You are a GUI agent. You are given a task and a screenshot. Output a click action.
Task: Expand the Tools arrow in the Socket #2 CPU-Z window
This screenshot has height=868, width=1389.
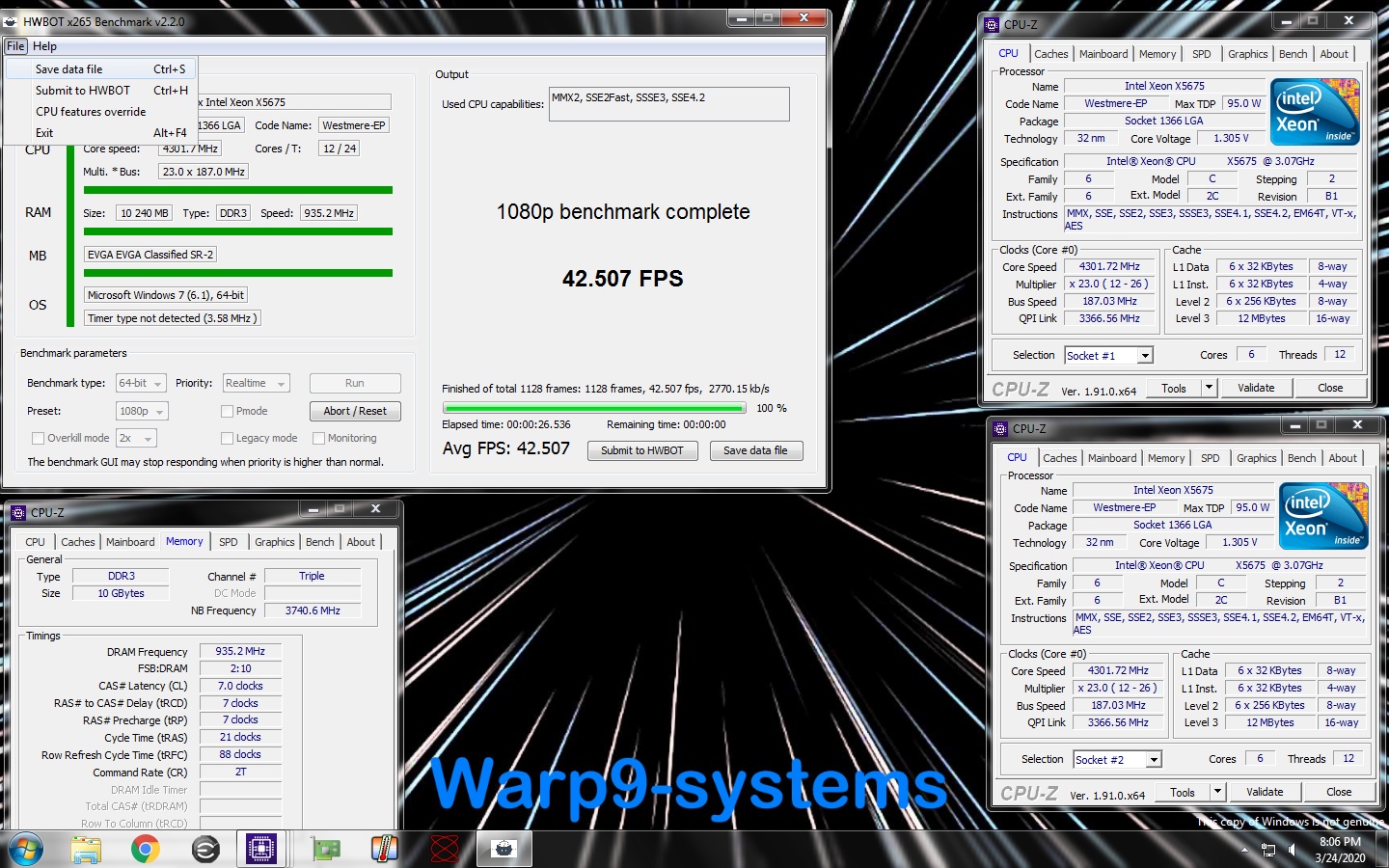point(1217,792)
